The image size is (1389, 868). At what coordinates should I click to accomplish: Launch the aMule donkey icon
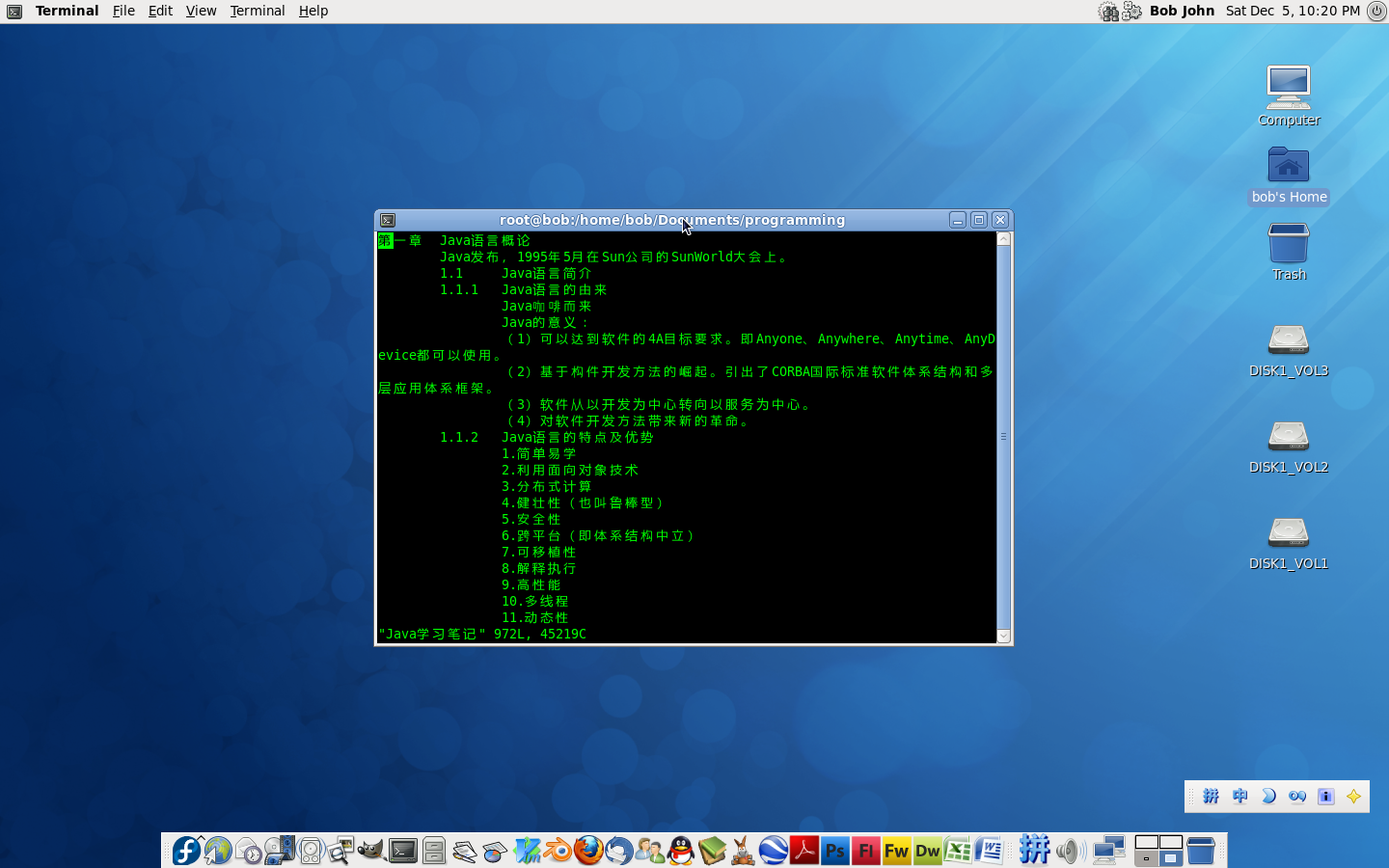743,851
